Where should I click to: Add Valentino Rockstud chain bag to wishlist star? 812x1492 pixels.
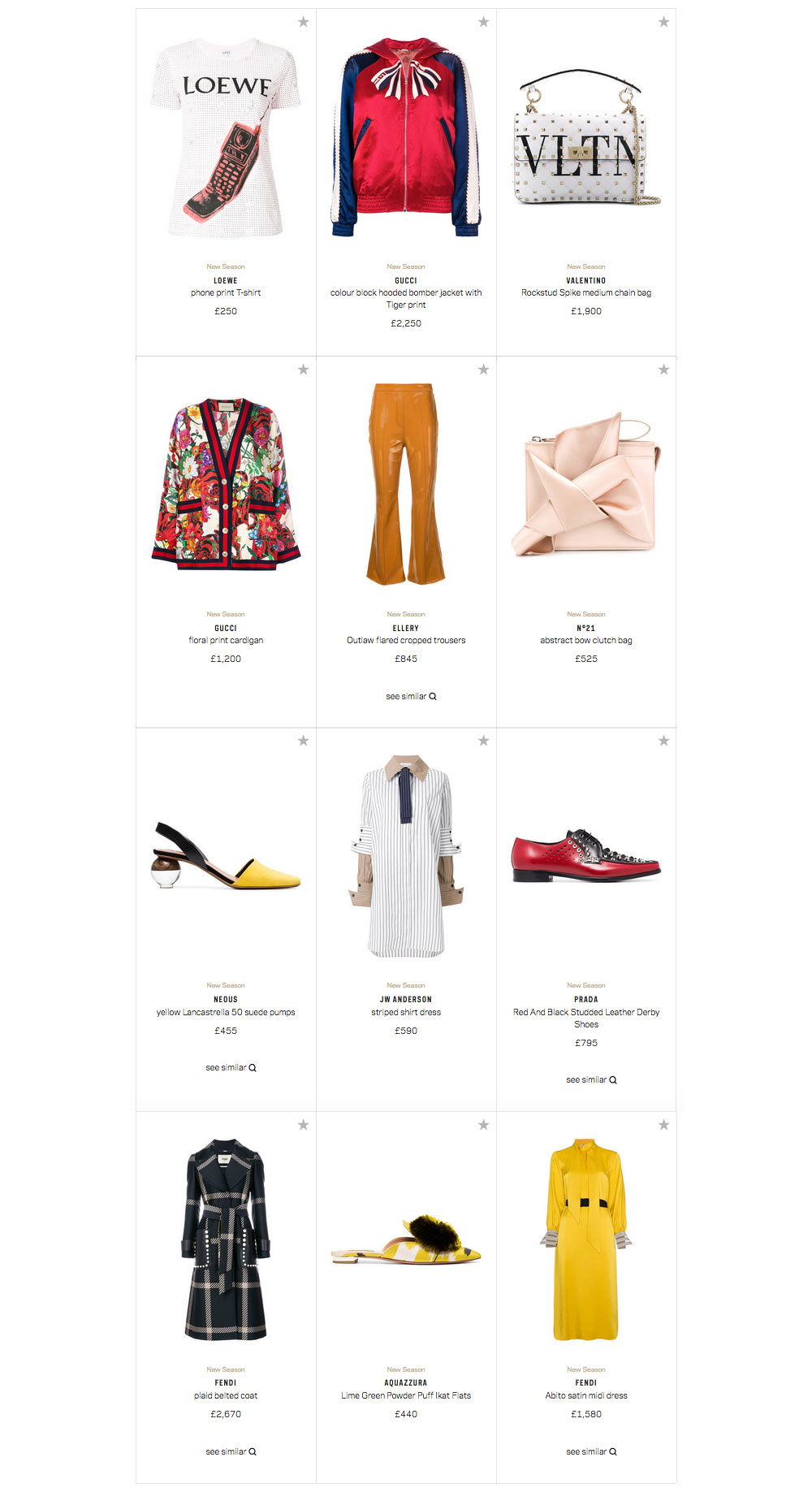coord(663,22)
